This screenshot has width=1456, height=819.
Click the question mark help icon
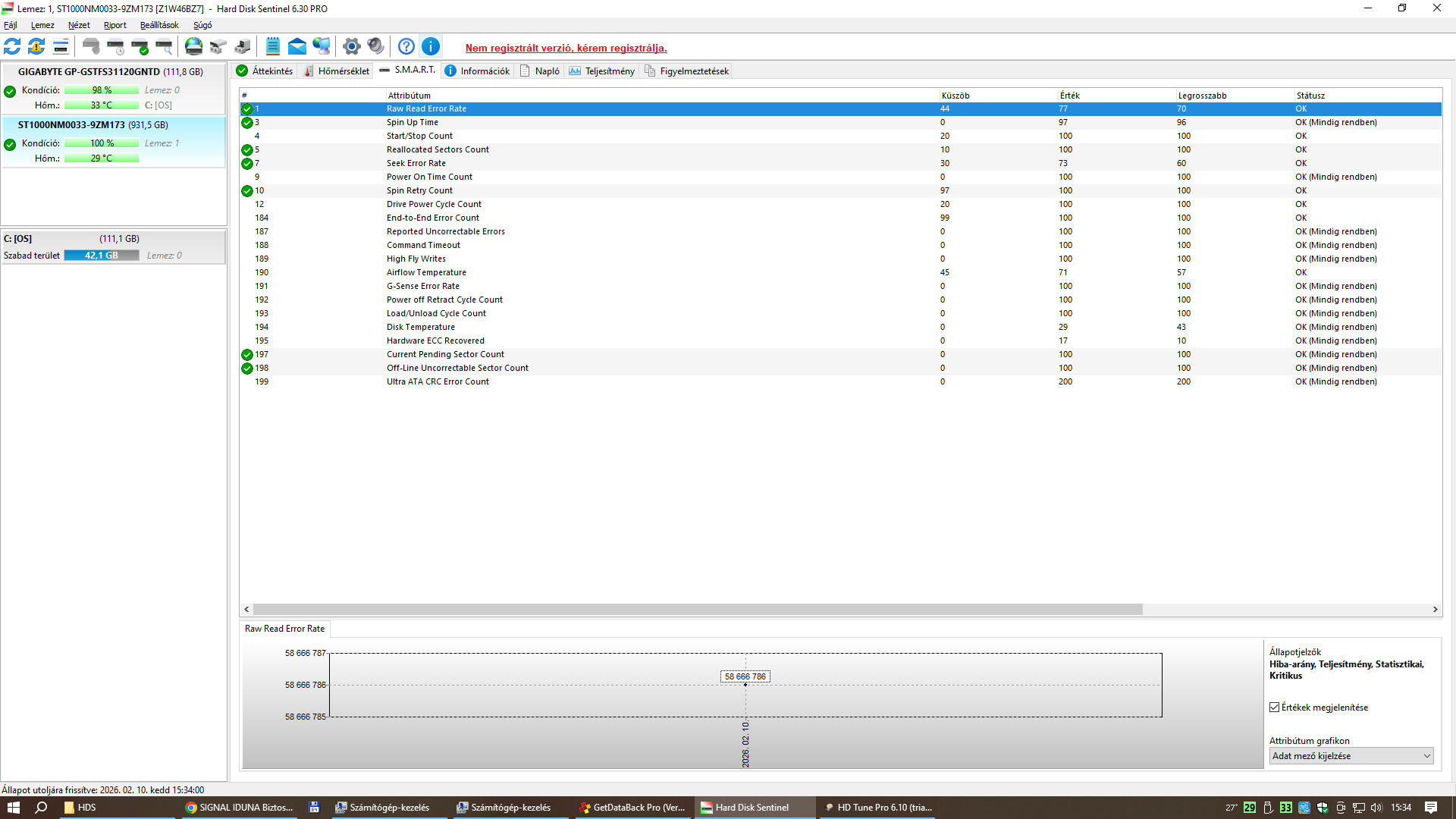pos(406,46)
